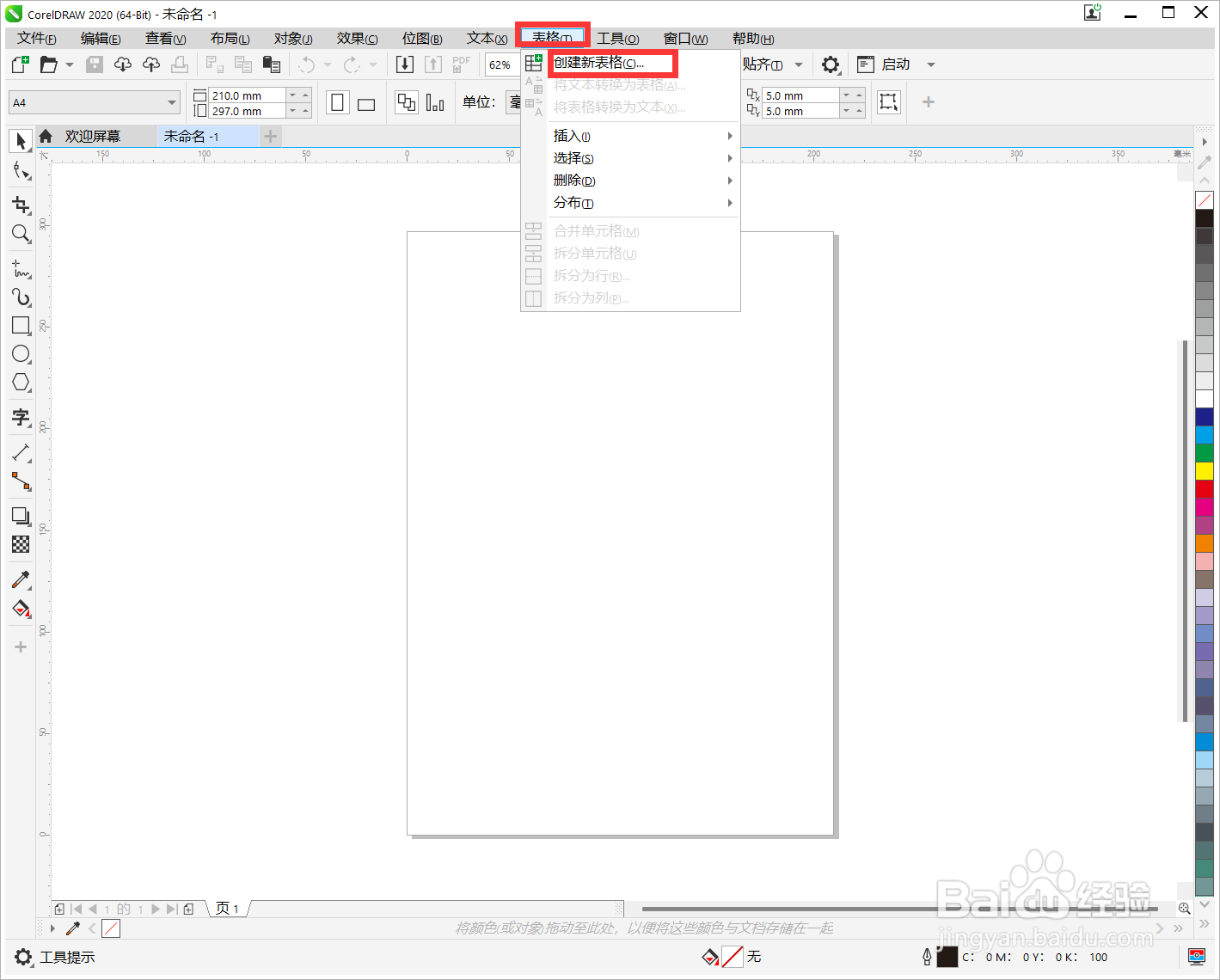
Task: Click the Print icon
Action: pos(180,64)
